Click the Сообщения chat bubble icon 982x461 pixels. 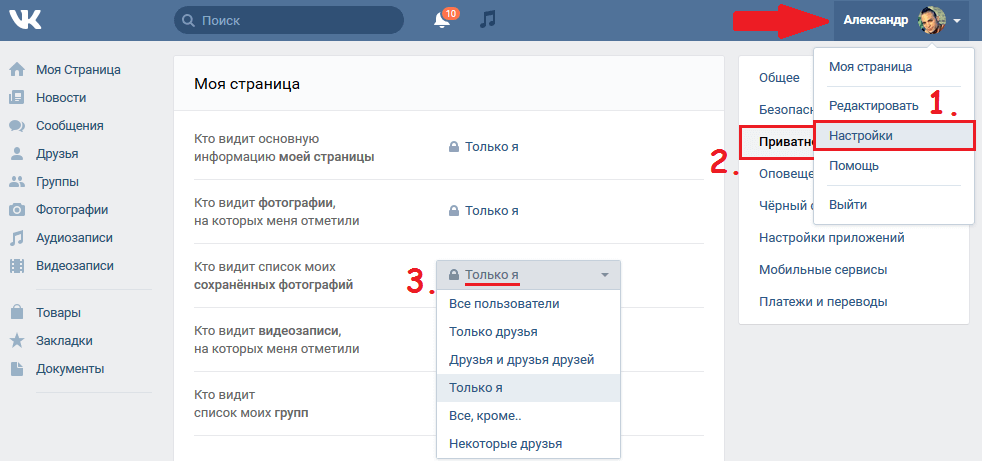pyautogui.click(x=17, y=126)
